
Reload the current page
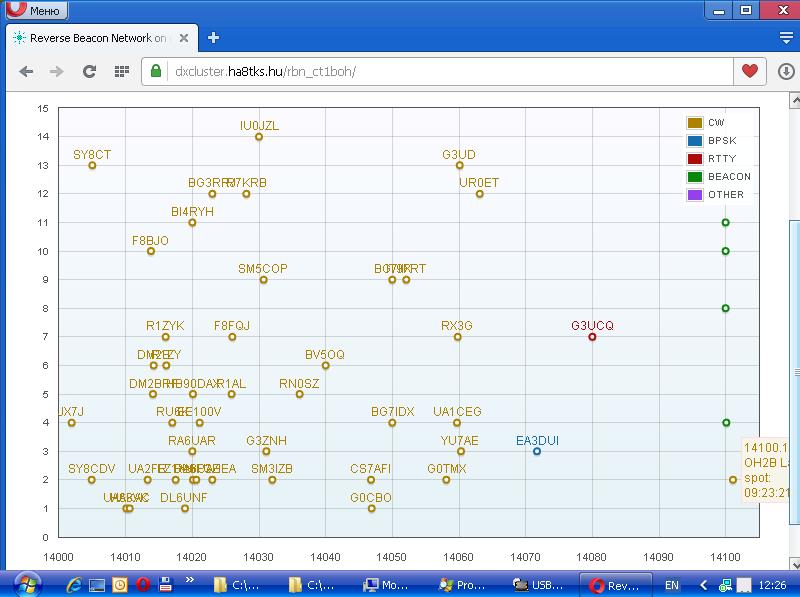[x=90, y=71]
